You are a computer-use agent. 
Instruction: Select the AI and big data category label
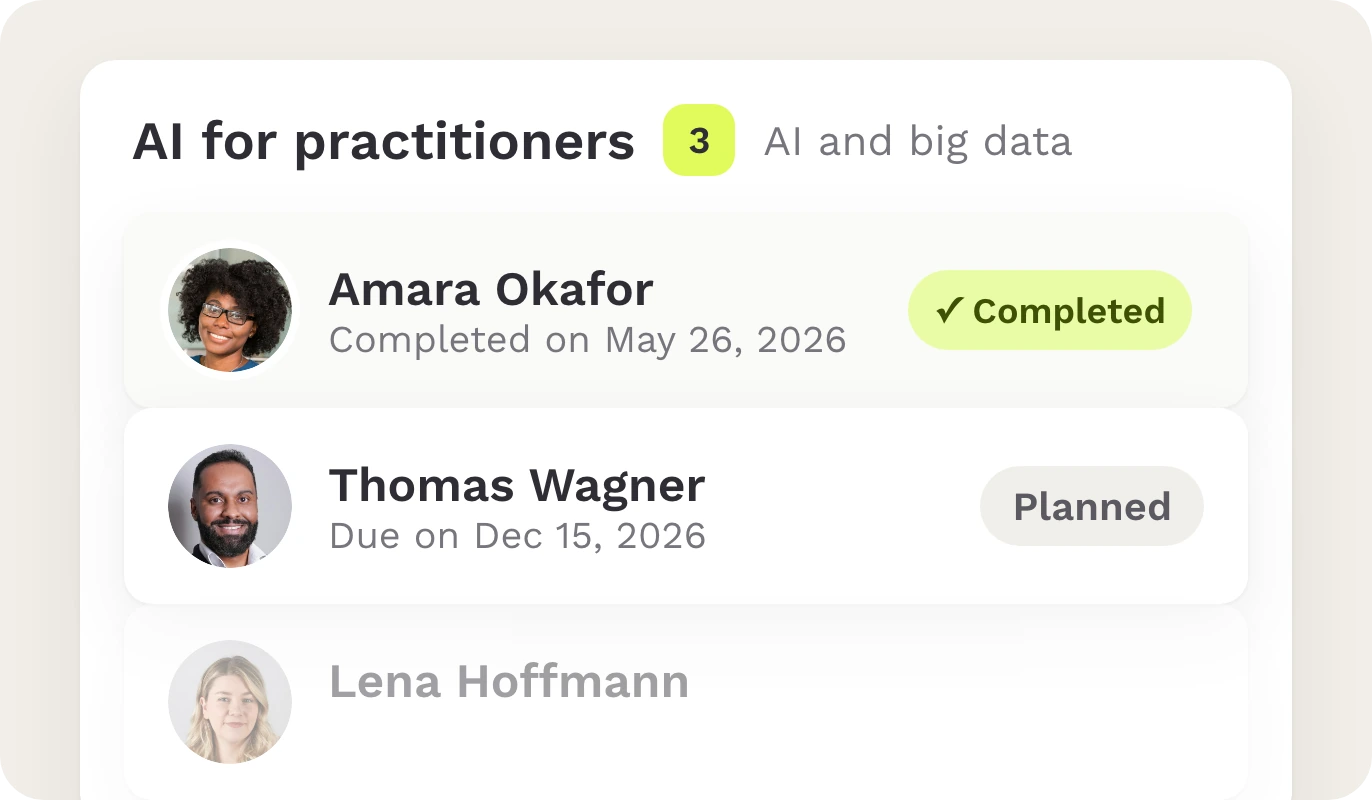tap(918, 141)
